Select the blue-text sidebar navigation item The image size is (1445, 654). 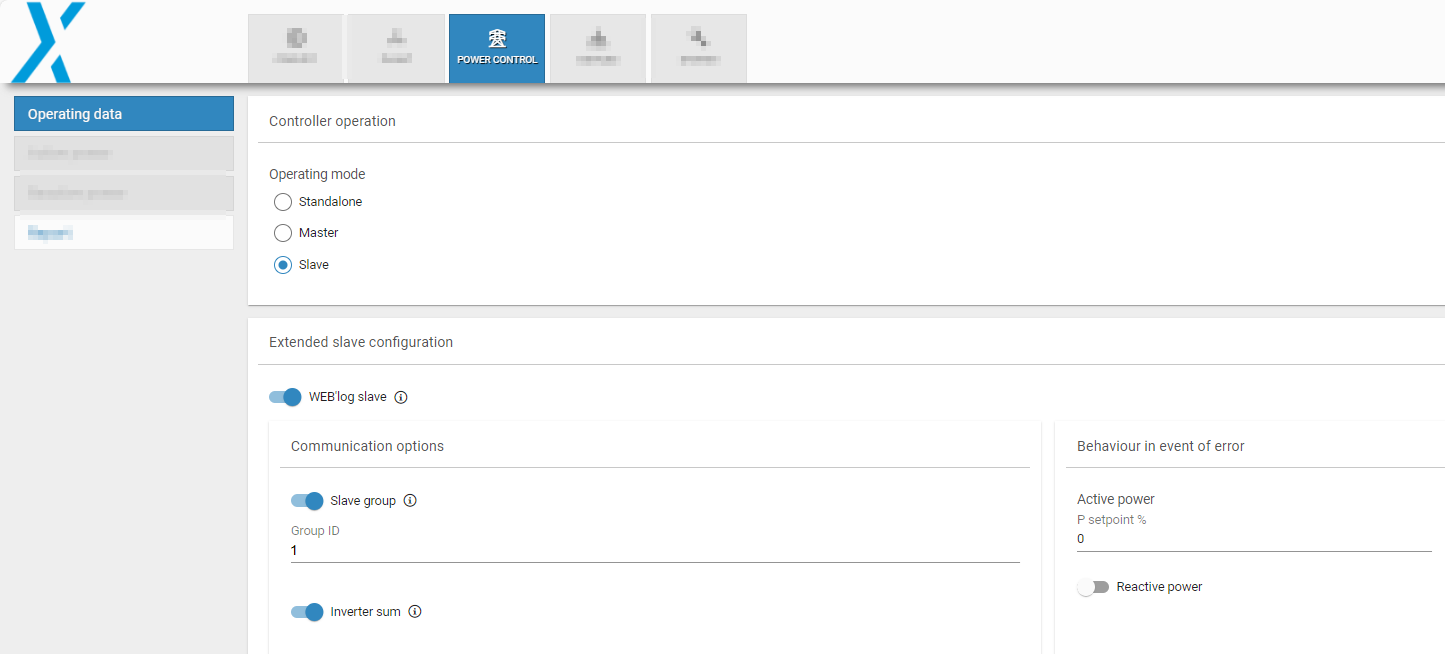coord(123,232)
